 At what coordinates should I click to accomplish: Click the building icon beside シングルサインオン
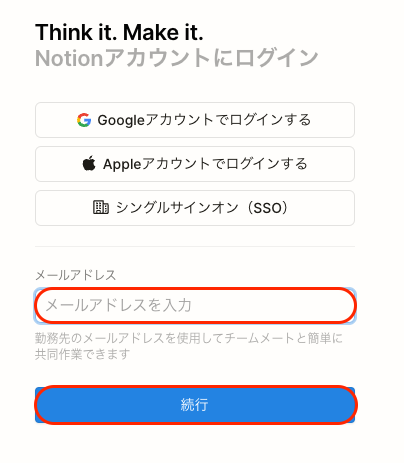(x=100, y=207)
